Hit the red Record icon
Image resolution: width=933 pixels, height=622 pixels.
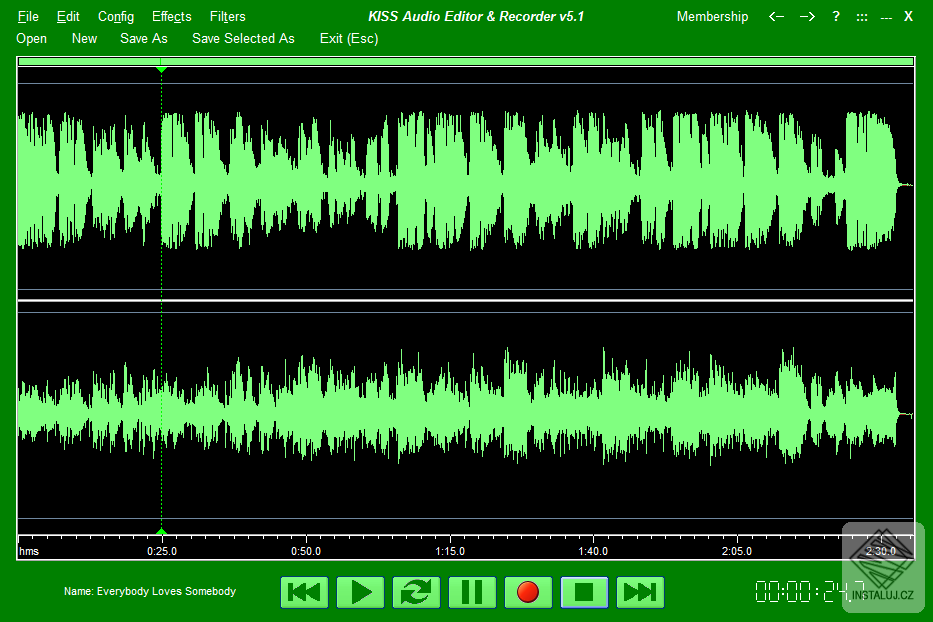528,592
